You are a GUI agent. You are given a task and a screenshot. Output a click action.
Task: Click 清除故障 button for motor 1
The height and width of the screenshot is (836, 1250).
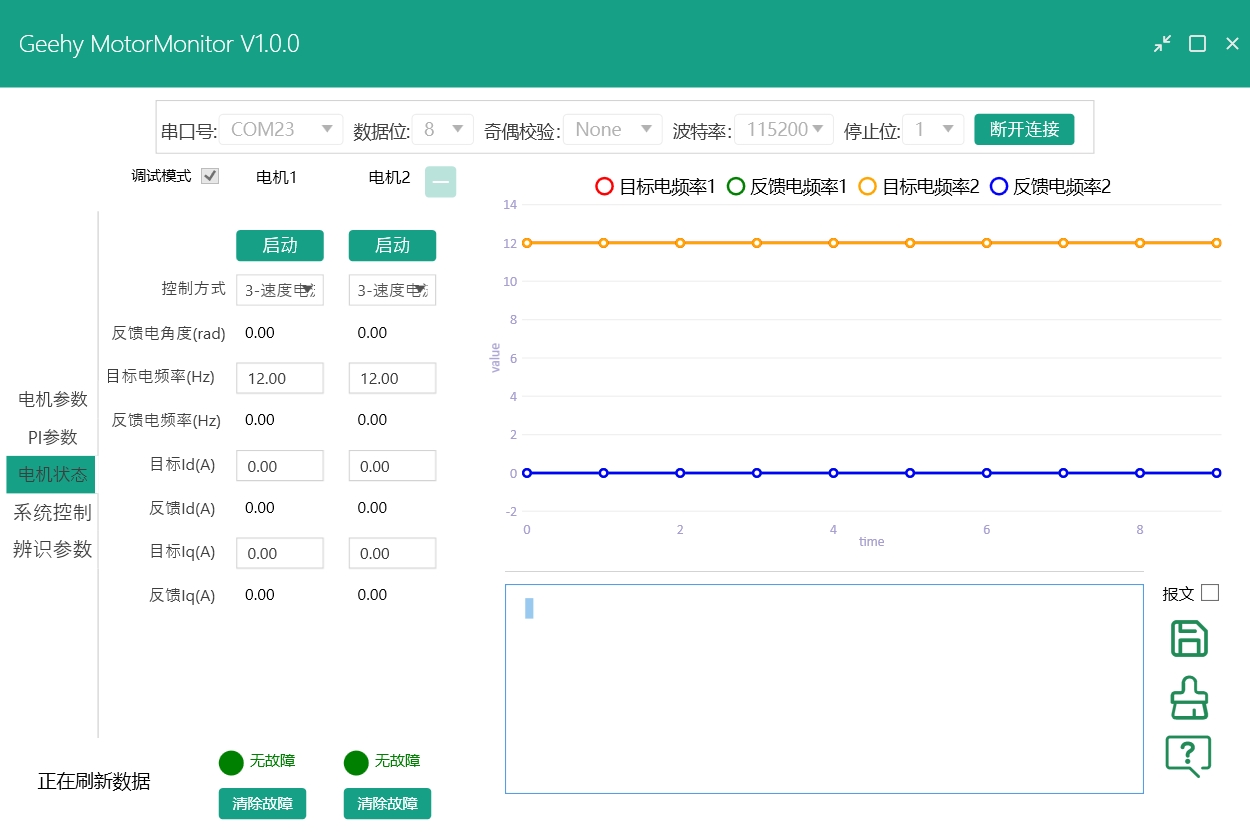[x=262, y=803]
